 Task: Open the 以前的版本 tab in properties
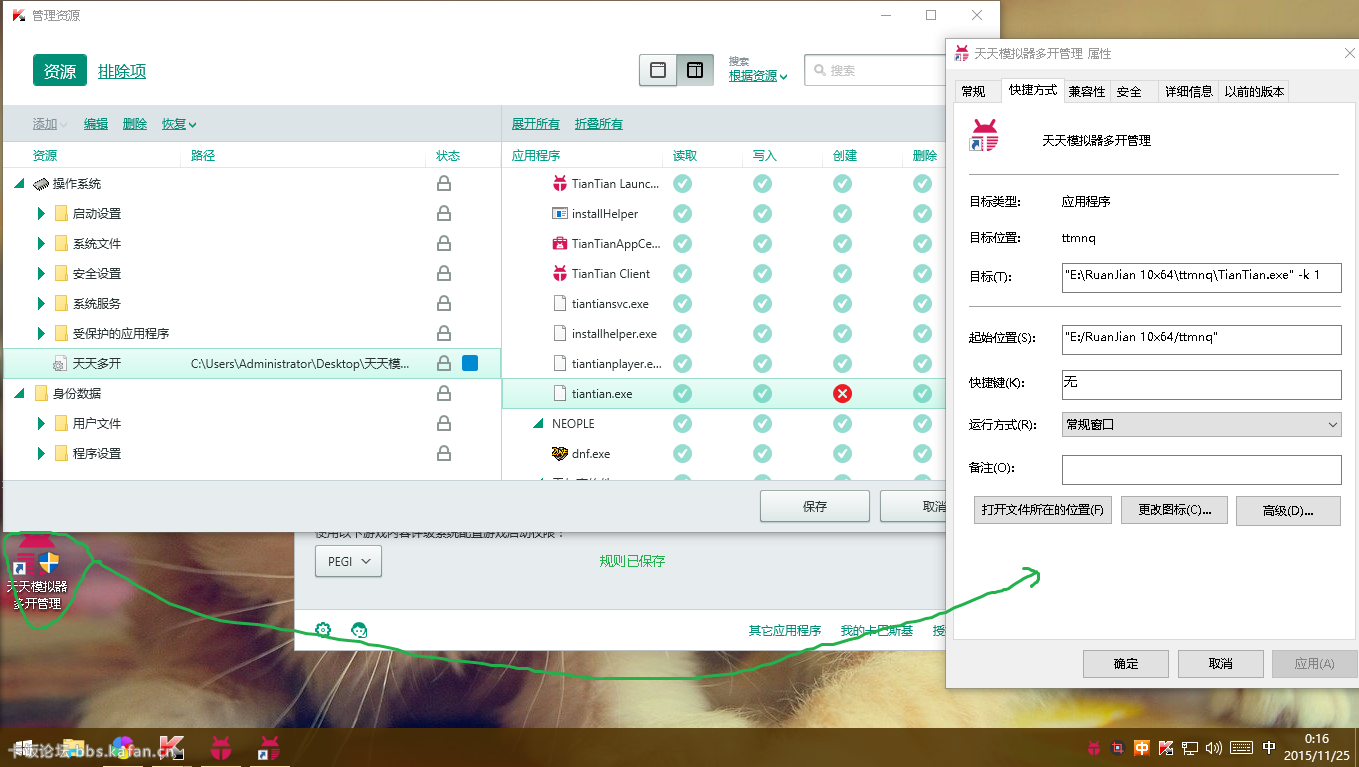point(1254,91)
